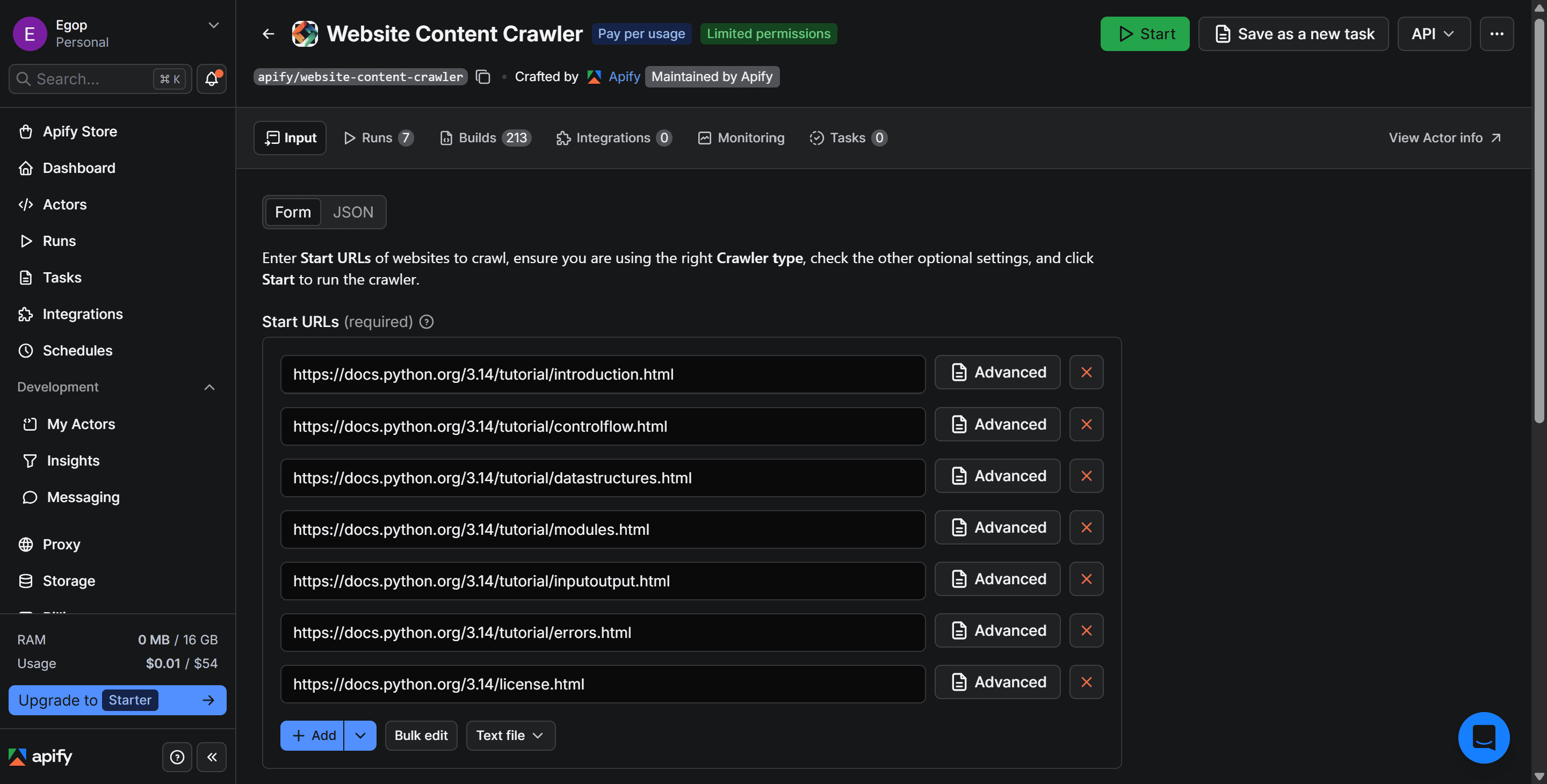Screen dimensions: 1547x784
Task: Open Storage in the sidebar
Action: click(x=118, y=580)
